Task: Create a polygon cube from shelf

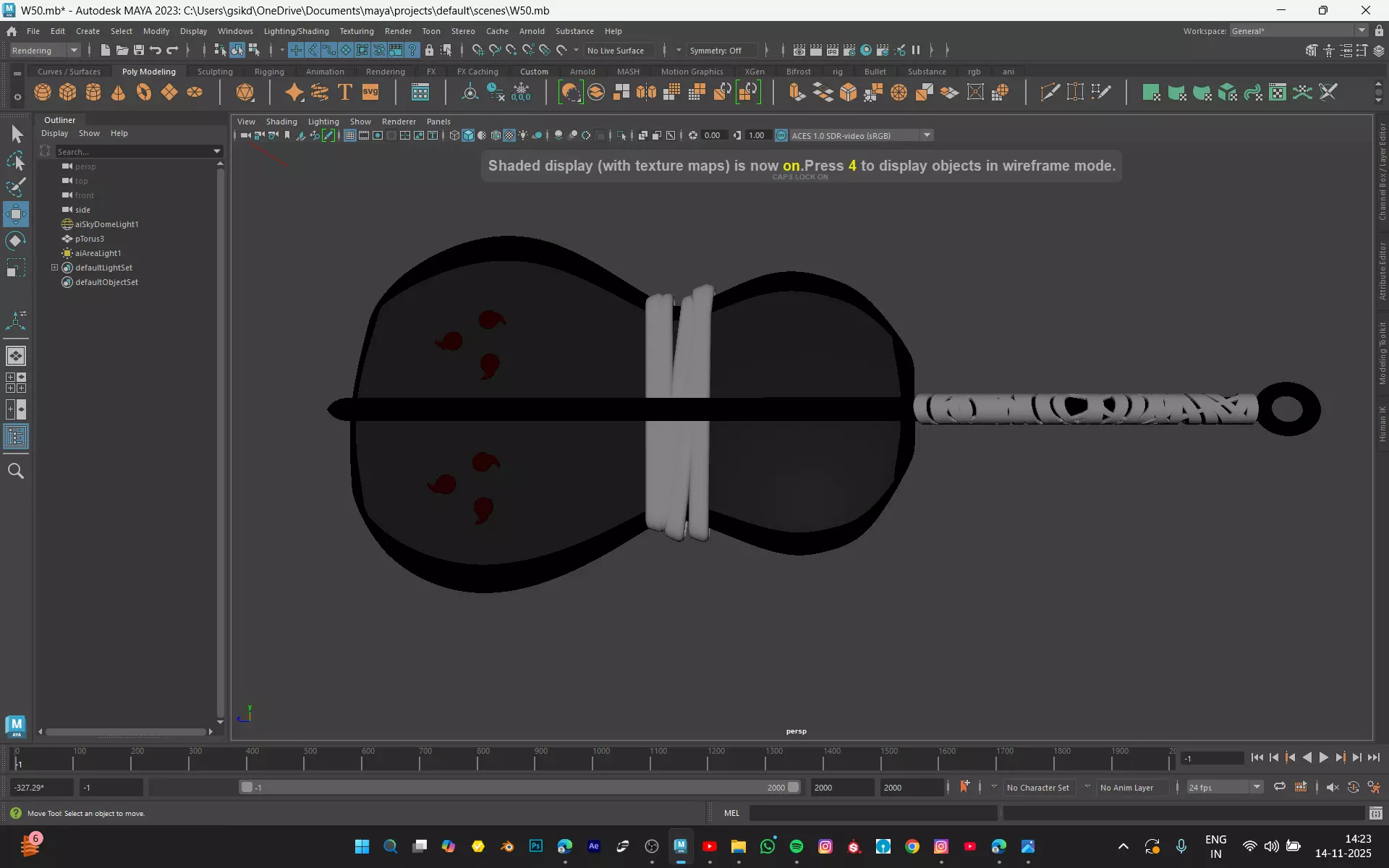Action: coord(68,93)
